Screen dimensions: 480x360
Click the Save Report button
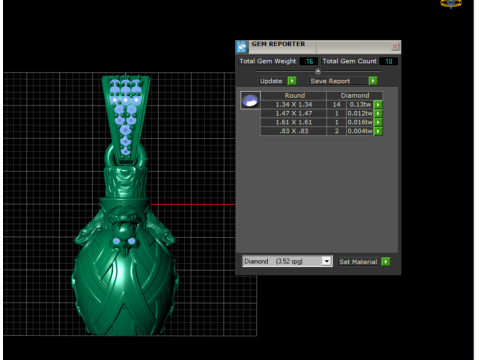point(338,81)
